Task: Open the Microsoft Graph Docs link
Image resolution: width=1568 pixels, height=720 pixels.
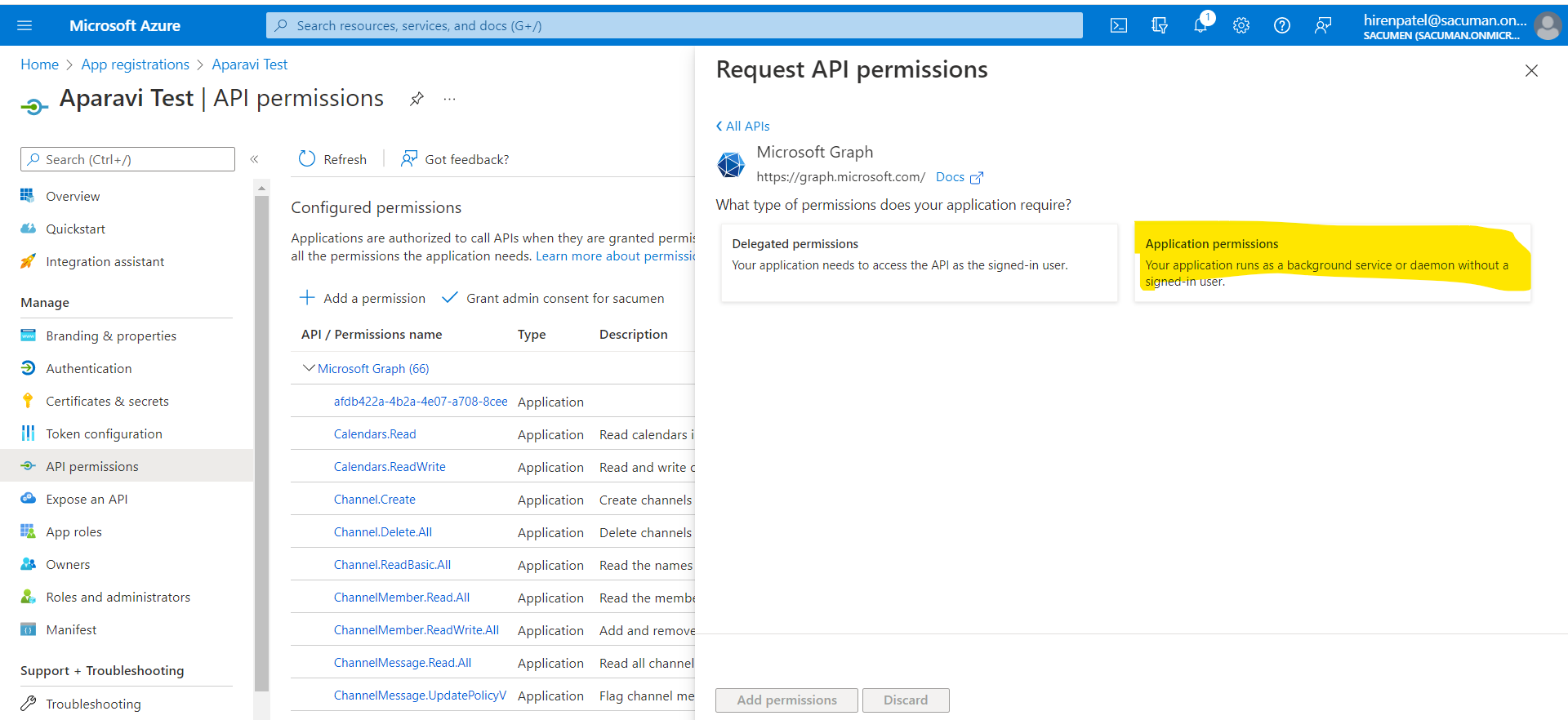Action: pos(959,177)
